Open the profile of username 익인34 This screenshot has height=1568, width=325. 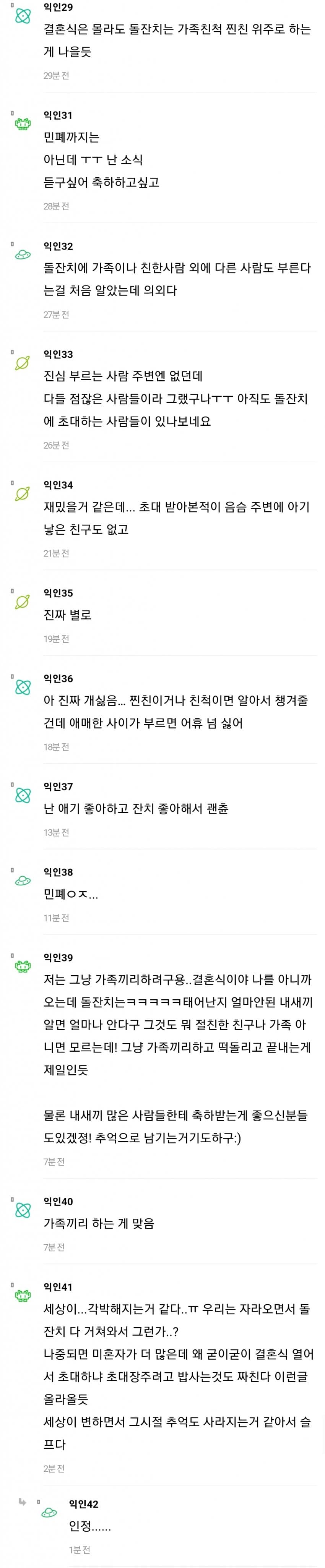[x=58, y=485]
